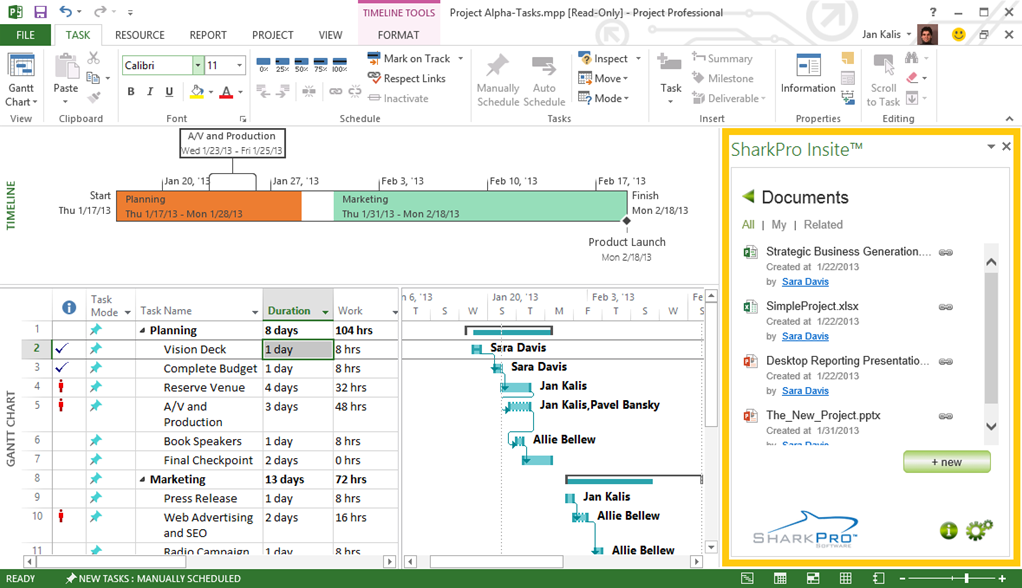
Task: Toggle bold formatting
Action: point(131,92)
